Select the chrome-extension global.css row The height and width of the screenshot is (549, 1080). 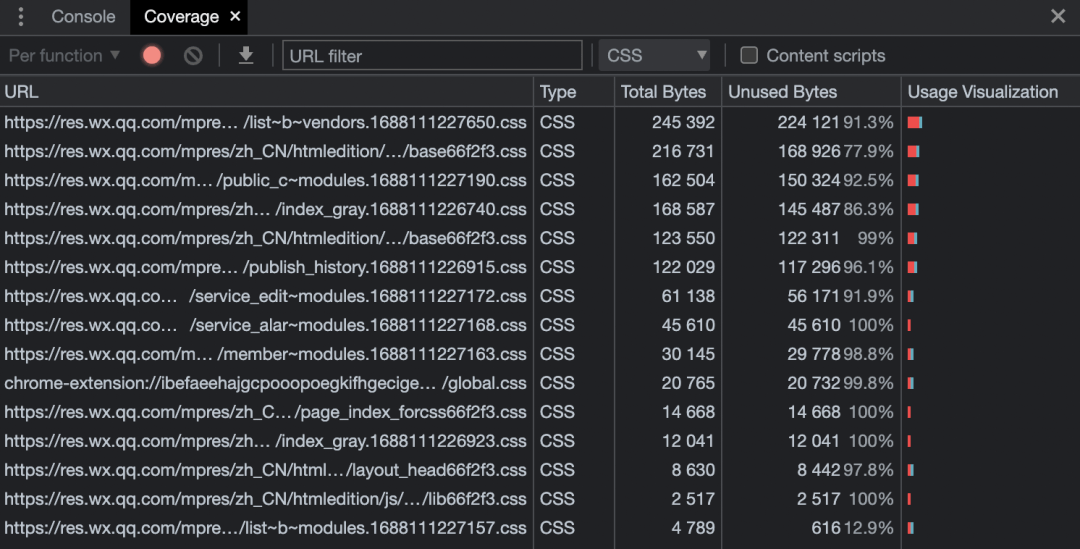265,384
